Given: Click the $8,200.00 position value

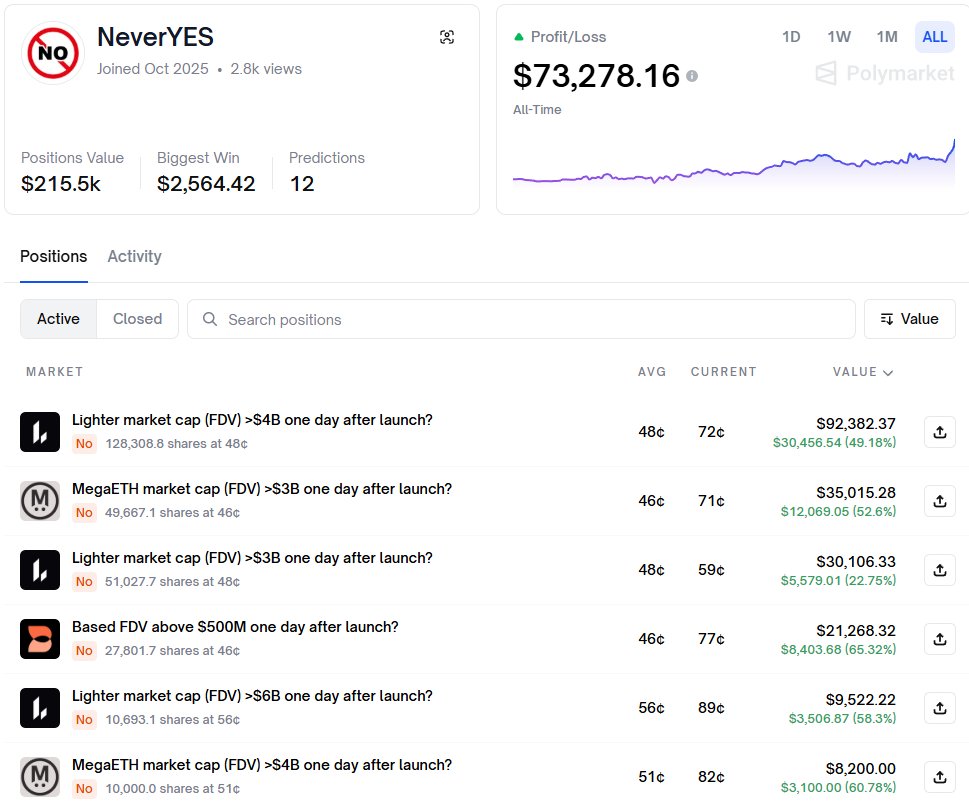Looking at the screenshot, I should point(860,769).
